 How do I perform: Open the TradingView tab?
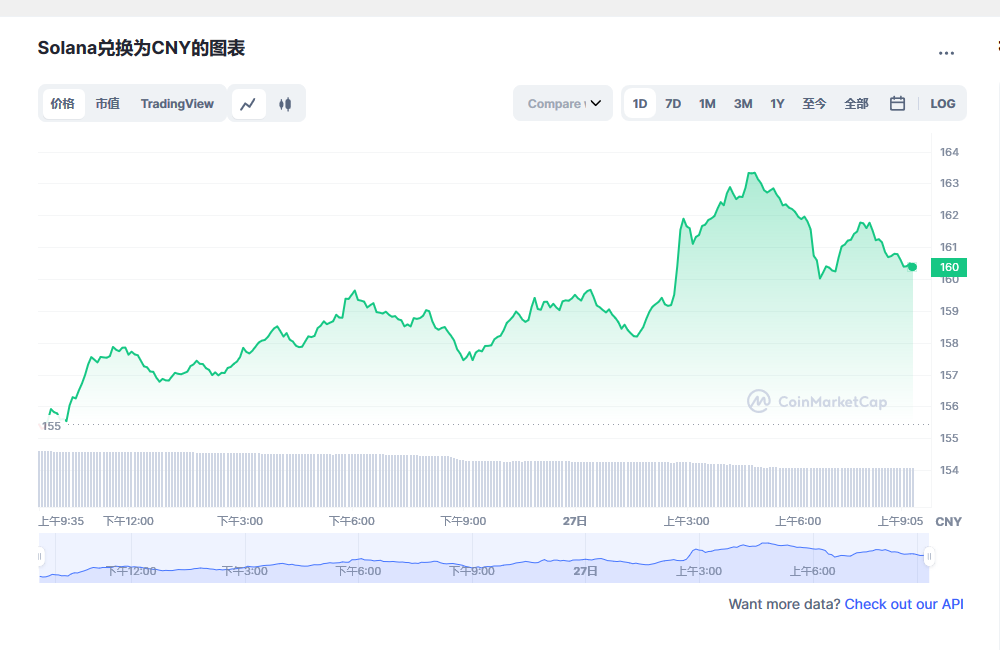click(x=177, y=103)
